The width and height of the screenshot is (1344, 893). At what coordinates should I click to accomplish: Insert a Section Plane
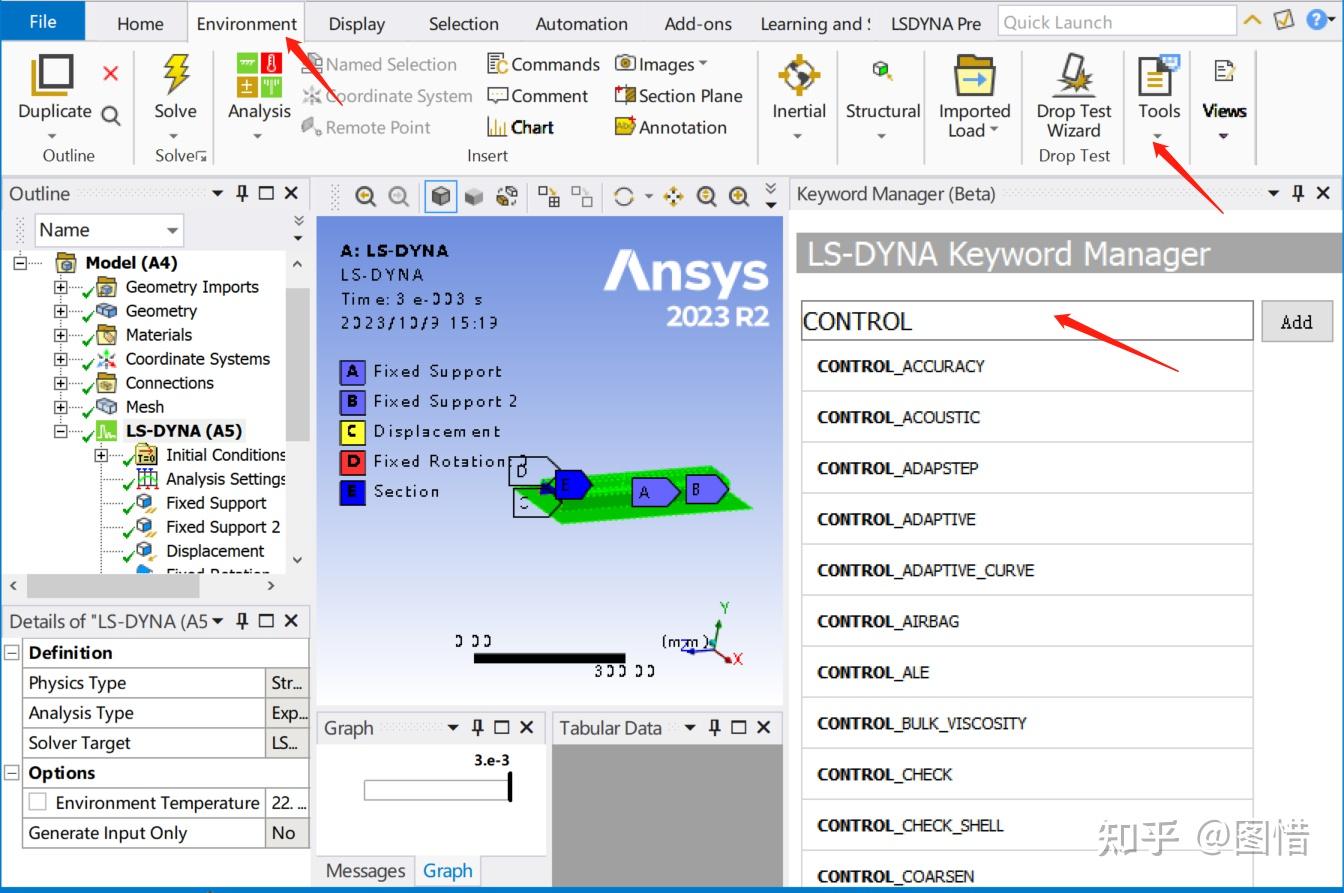(678, 95)
